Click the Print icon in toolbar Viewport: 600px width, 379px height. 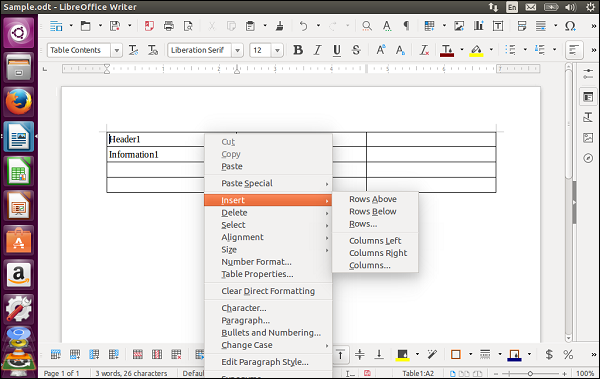[x=168, y=26]
